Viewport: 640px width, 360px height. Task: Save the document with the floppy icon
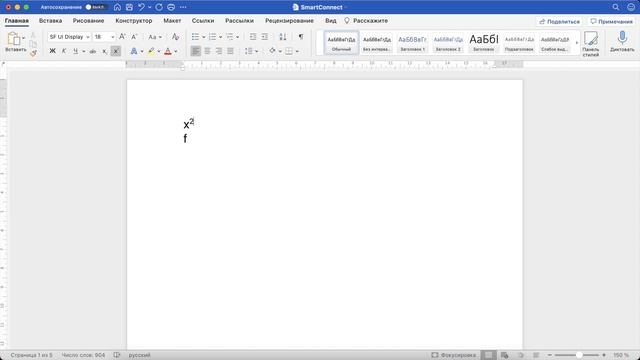129,7
